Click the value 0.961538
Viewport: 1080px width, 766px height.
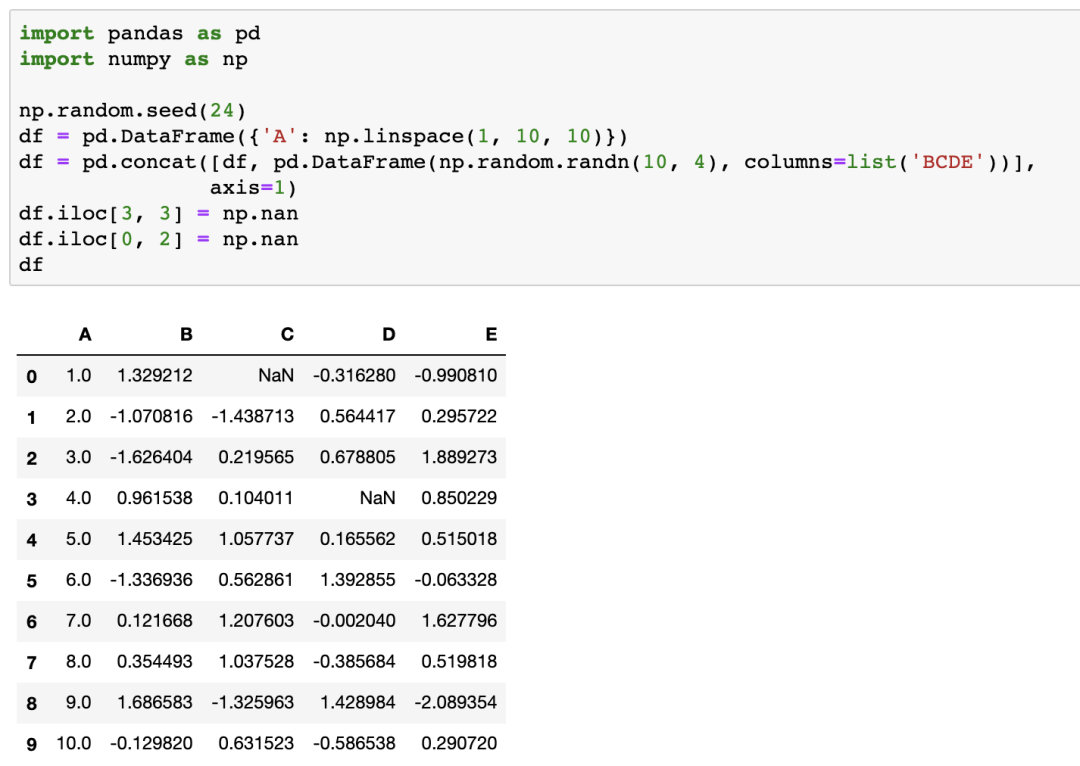pyautogui.click(x=154, y=498)
